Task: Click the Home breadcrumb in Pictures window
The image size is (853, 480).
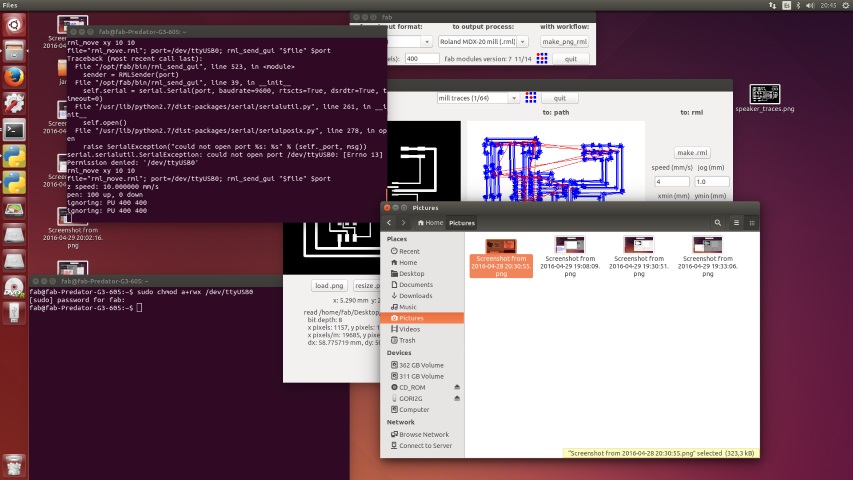Action: point(430,223)
